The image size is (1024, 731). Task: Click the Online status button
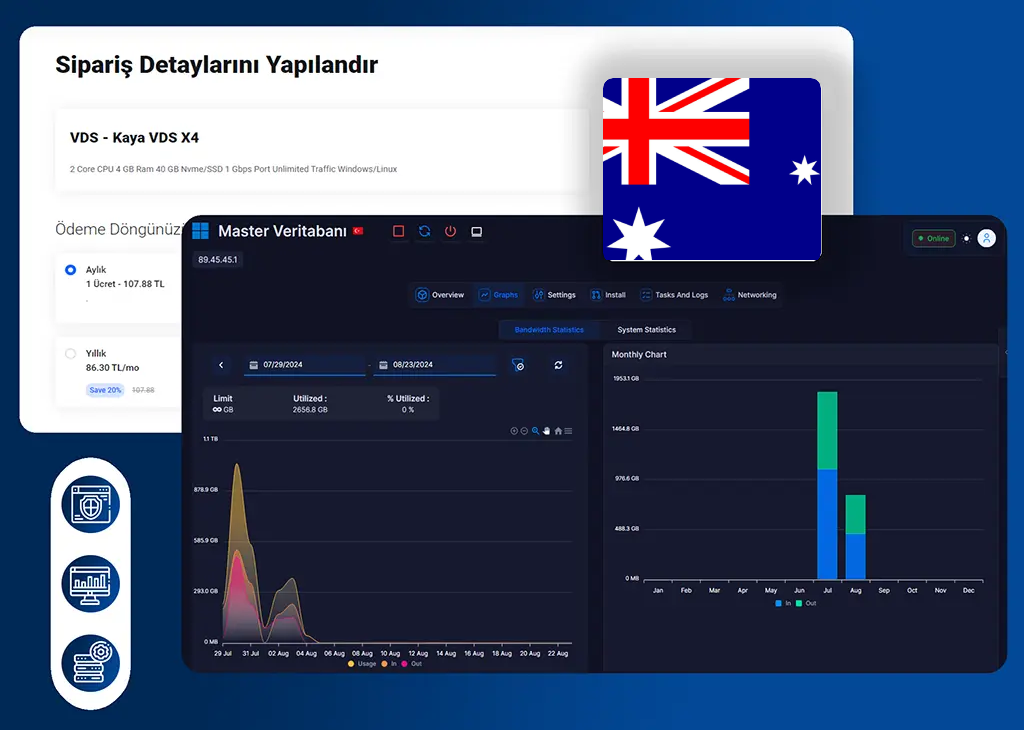[x=932, y=239]
